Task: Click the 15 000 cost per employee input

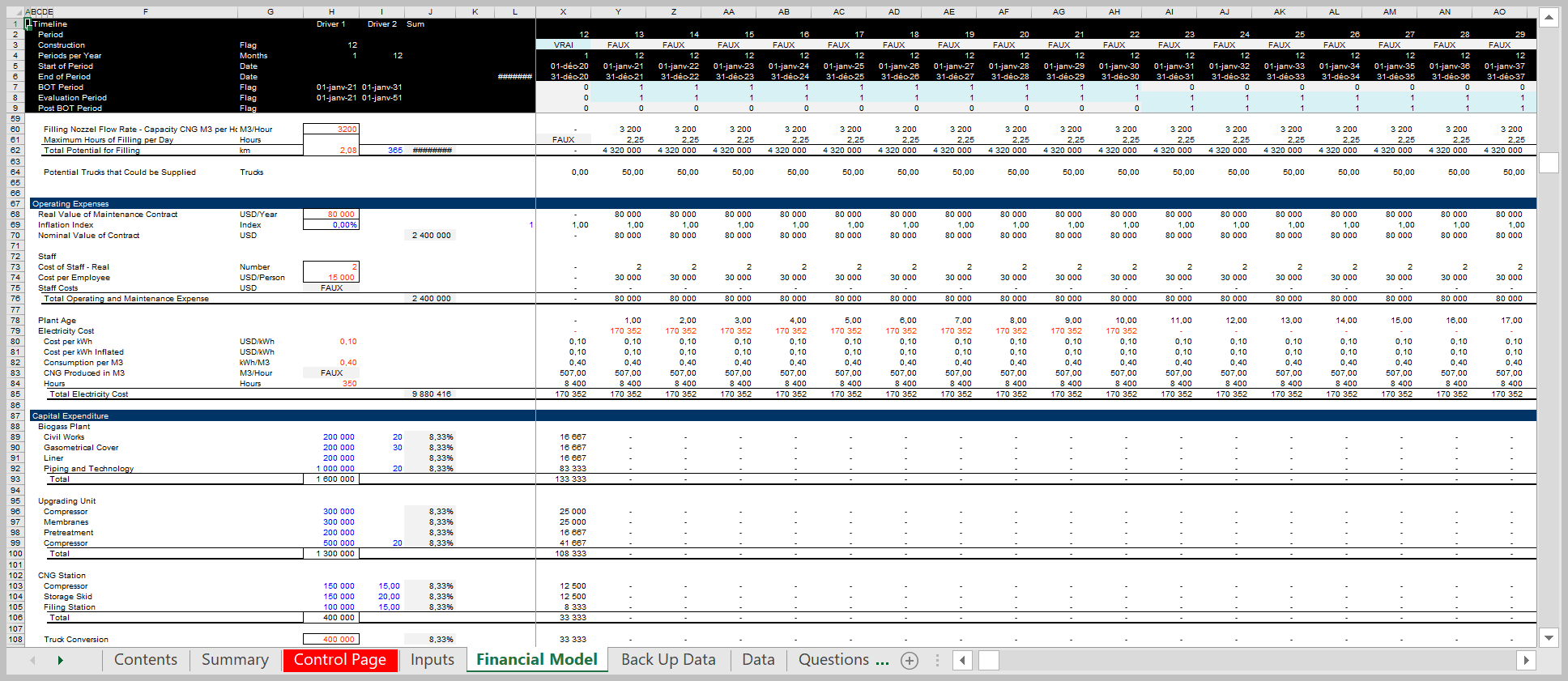Action: click(x=331, y=278)
